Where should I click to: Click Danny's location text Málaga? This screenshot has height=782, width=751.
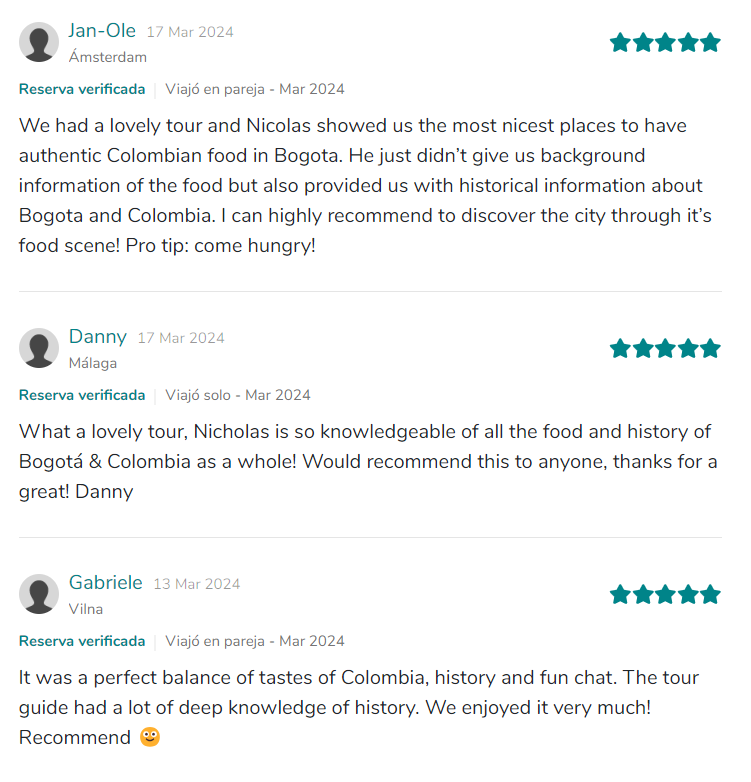click(93, 363)
